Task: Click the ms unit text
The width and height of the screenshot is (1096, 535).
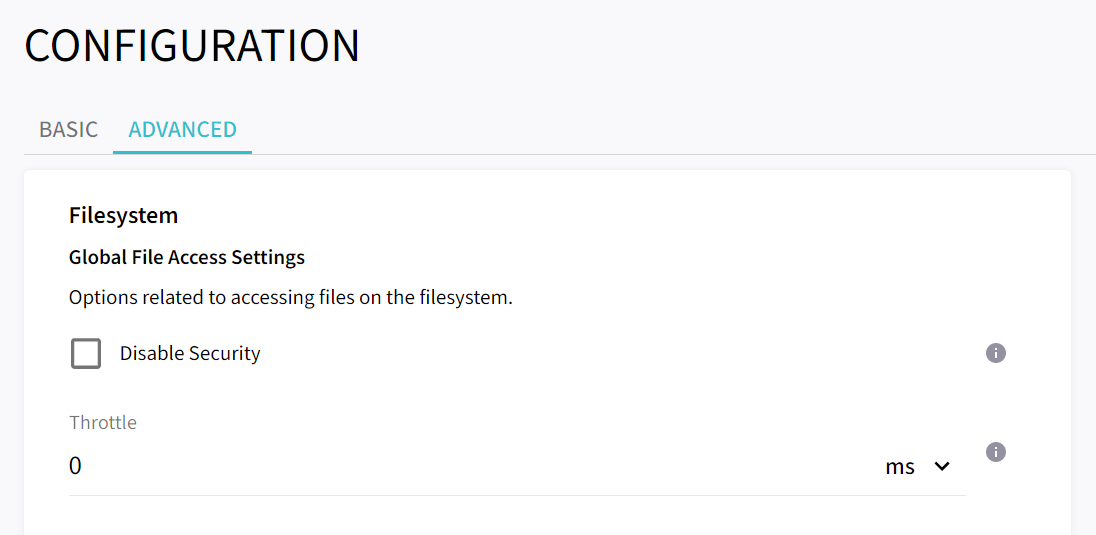Action: tap(900, 467)
